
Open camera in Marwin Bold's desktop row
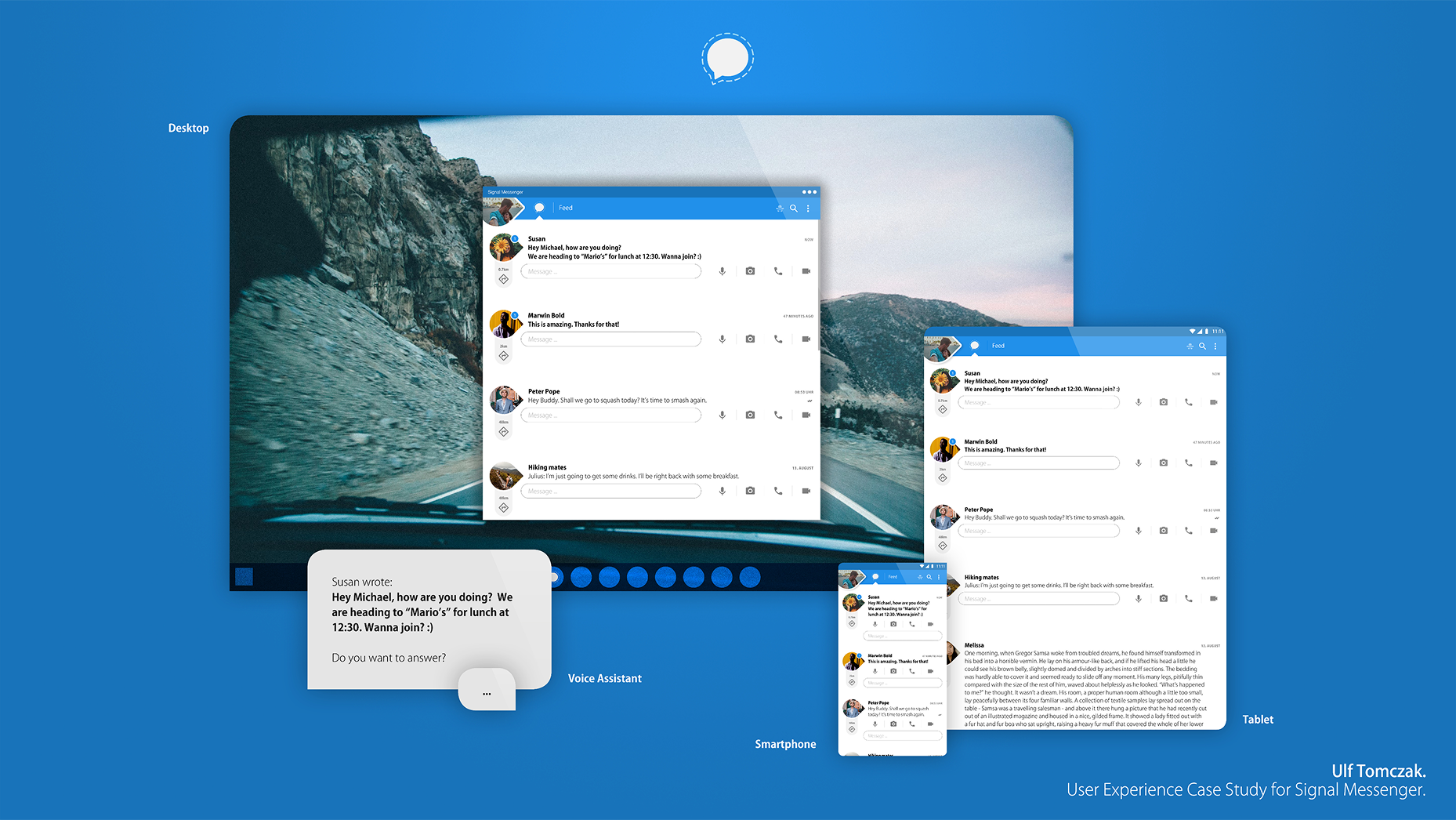point(750,339)
